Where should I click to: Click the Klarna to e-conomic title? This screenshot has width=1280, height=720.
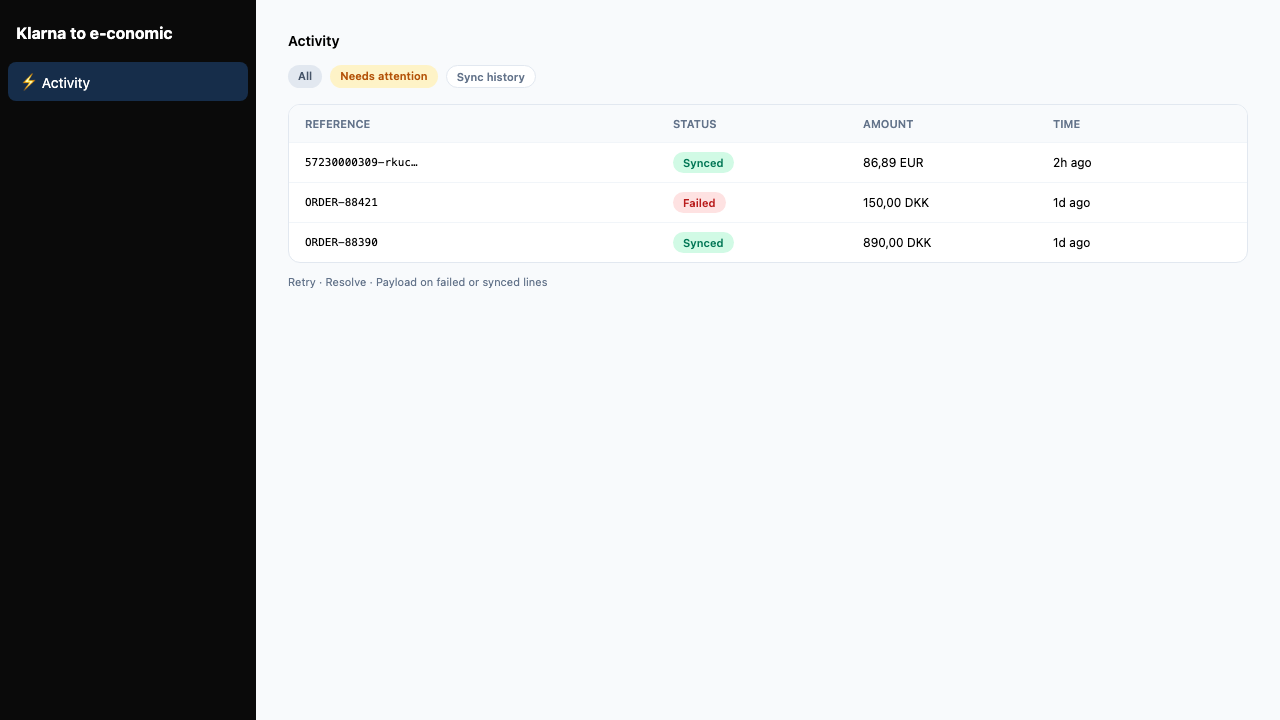94,33
